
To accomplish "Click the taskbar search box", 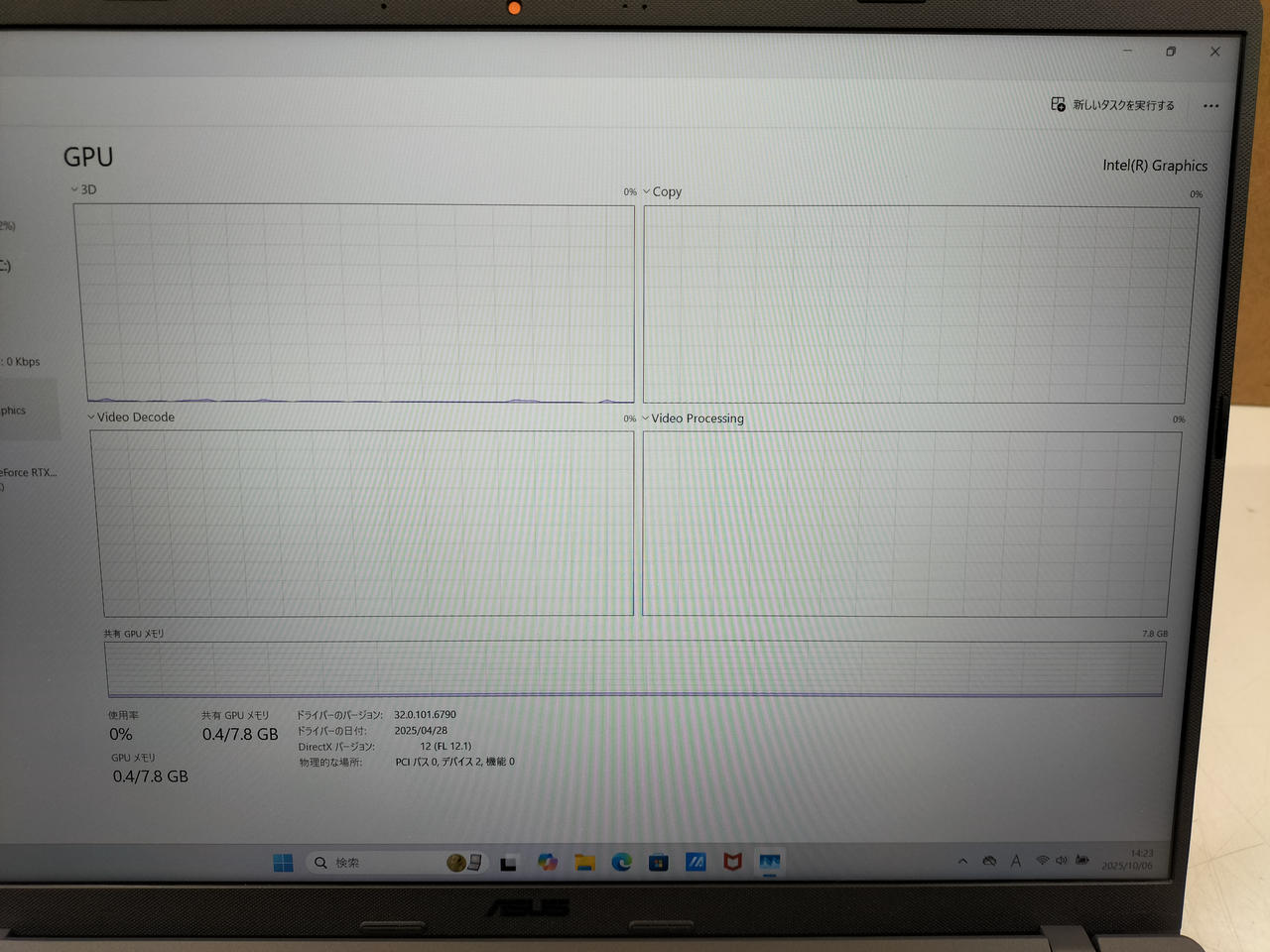I will tap(377, 863).
